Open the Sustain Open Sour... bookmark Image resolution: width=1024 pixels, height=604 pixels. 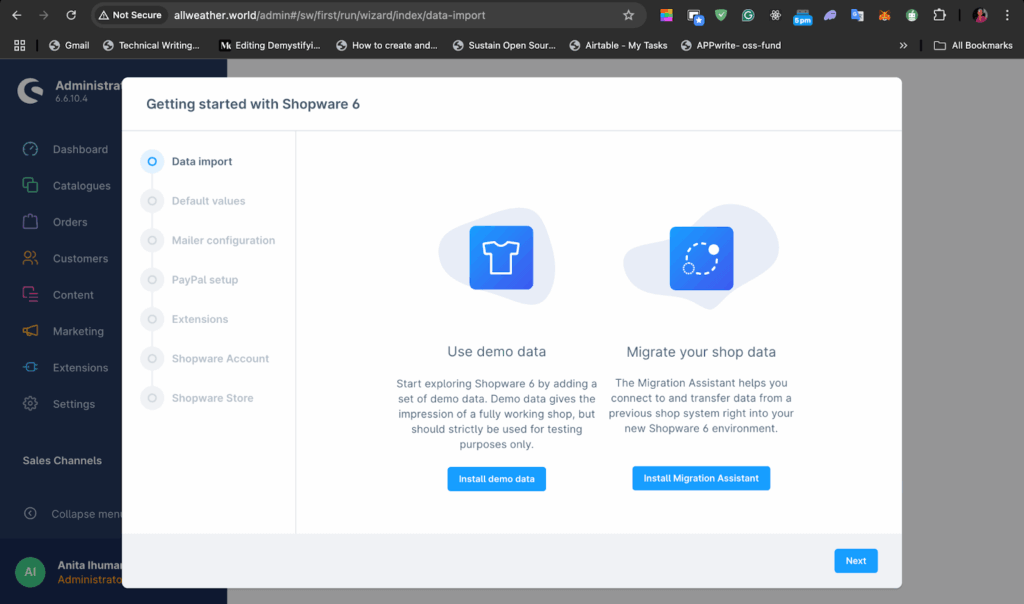[504, 45]
